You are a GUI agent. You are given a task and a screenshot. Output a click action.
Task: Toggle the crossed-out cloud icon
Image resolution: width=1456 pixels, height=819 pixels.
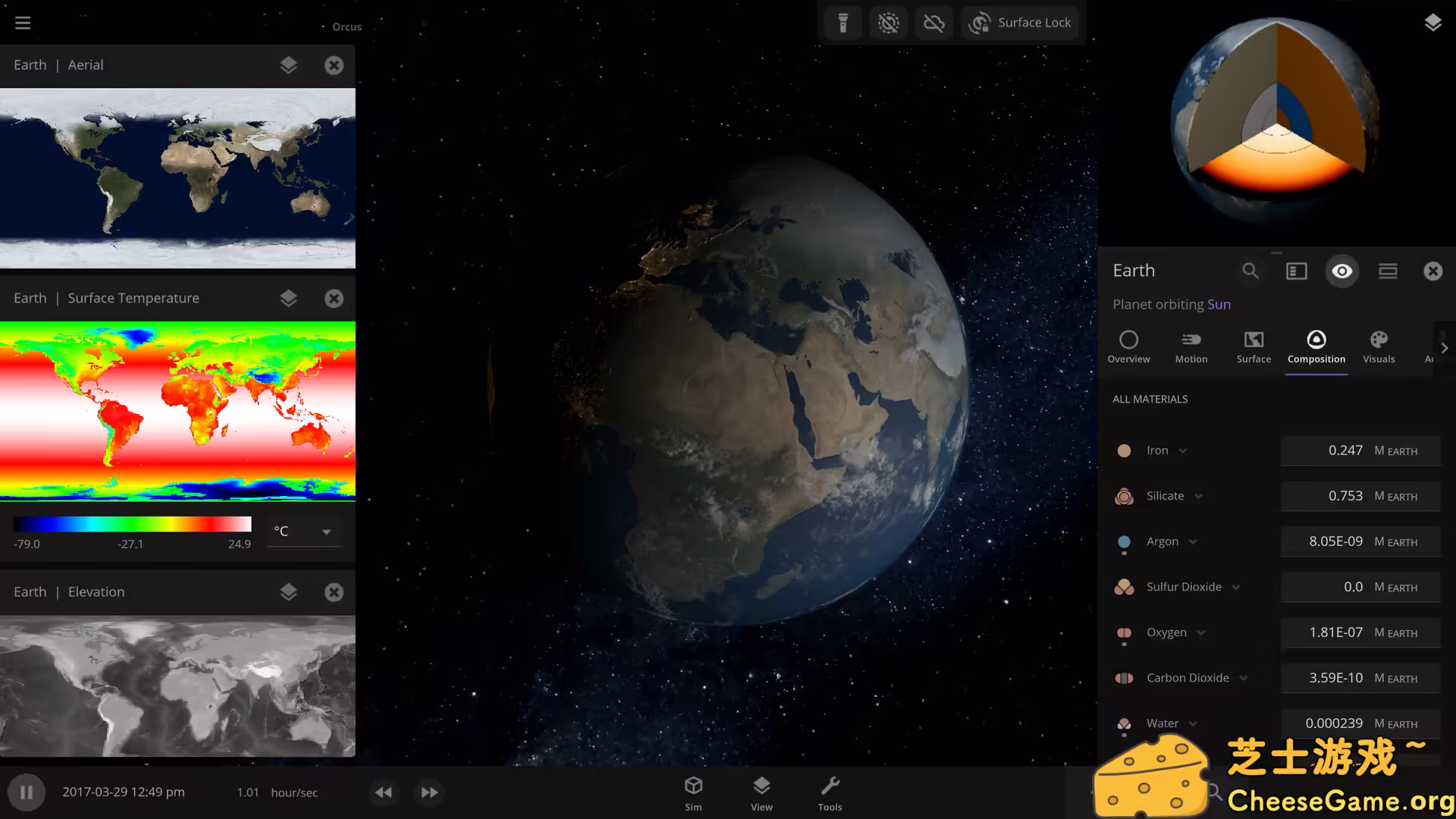point(934,23)
